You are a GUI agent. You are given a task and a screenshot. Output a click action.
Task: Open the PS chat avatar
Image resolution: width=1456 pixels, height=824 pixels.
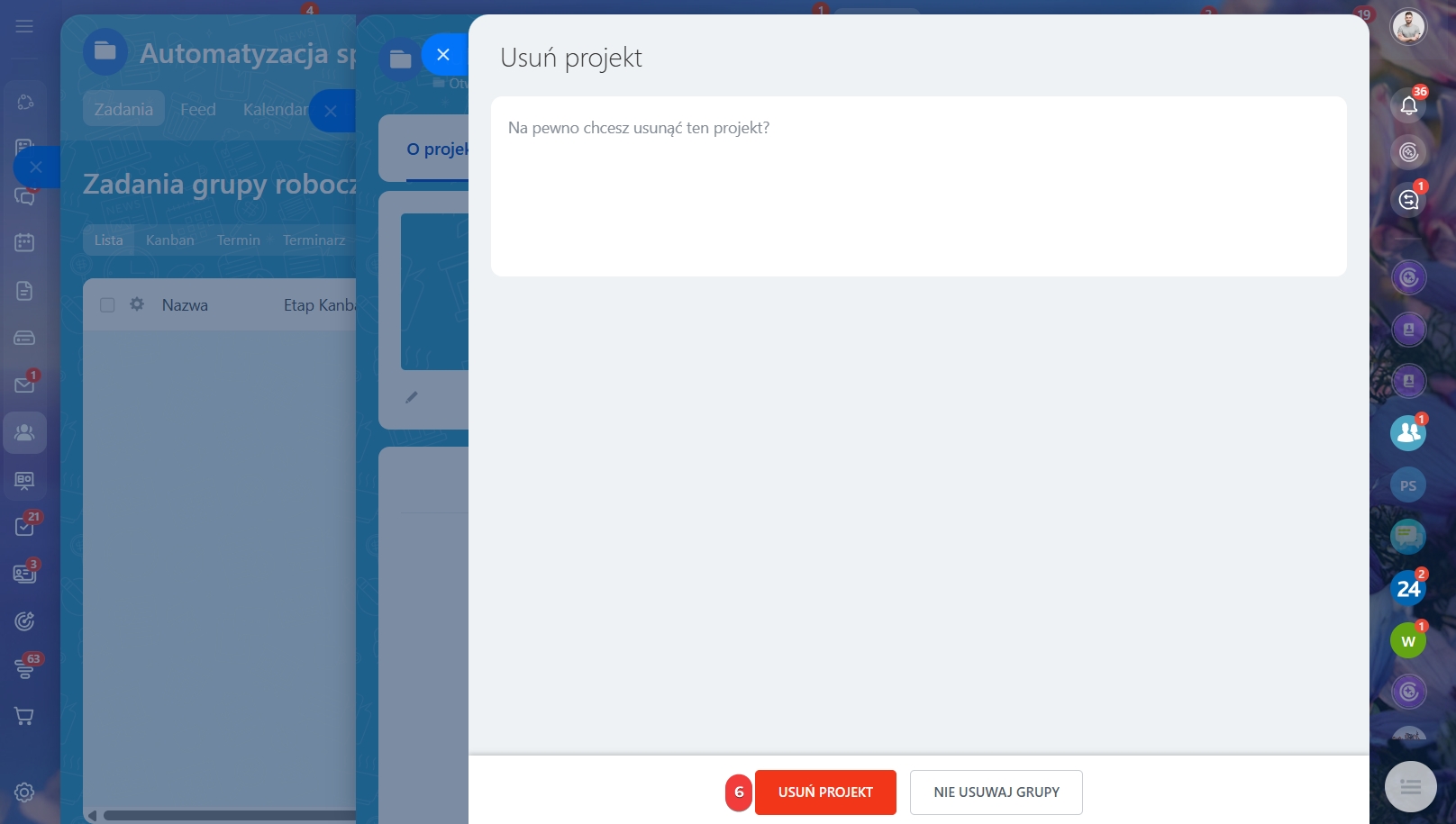click(x=1408, y=485)
